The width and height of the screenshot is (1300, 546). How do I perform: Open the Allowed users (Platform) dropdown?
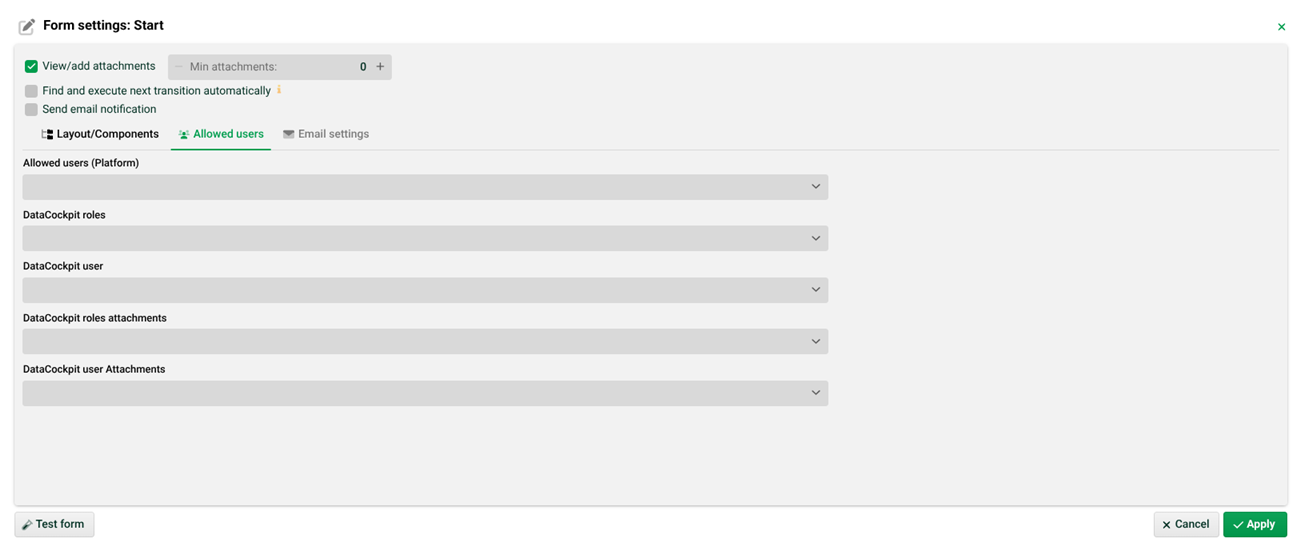[425, 187]
